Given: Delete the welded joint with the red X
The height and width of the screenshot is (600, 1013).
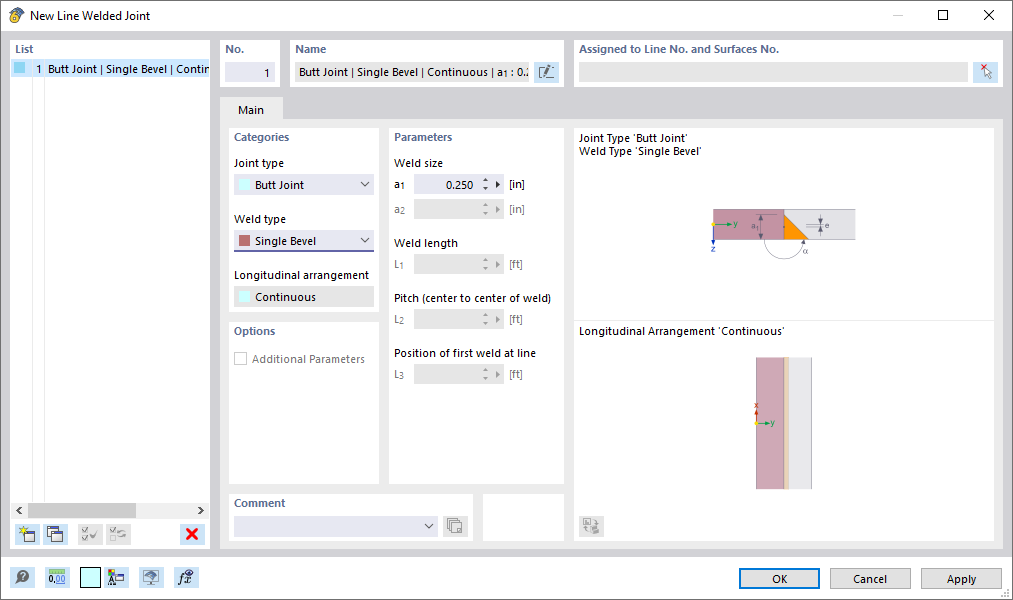Looking at the screenshot, I should 191,534.
